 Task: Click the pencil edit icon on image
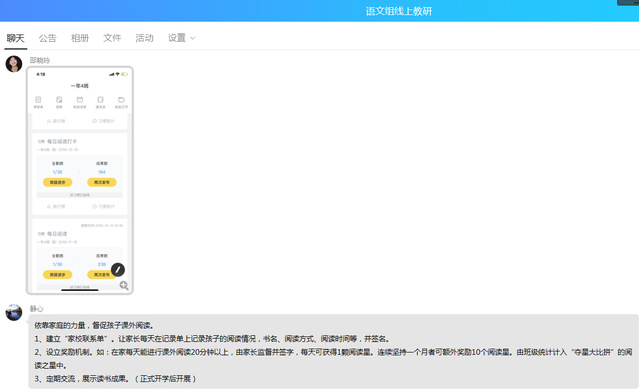[x=118, y=269]
